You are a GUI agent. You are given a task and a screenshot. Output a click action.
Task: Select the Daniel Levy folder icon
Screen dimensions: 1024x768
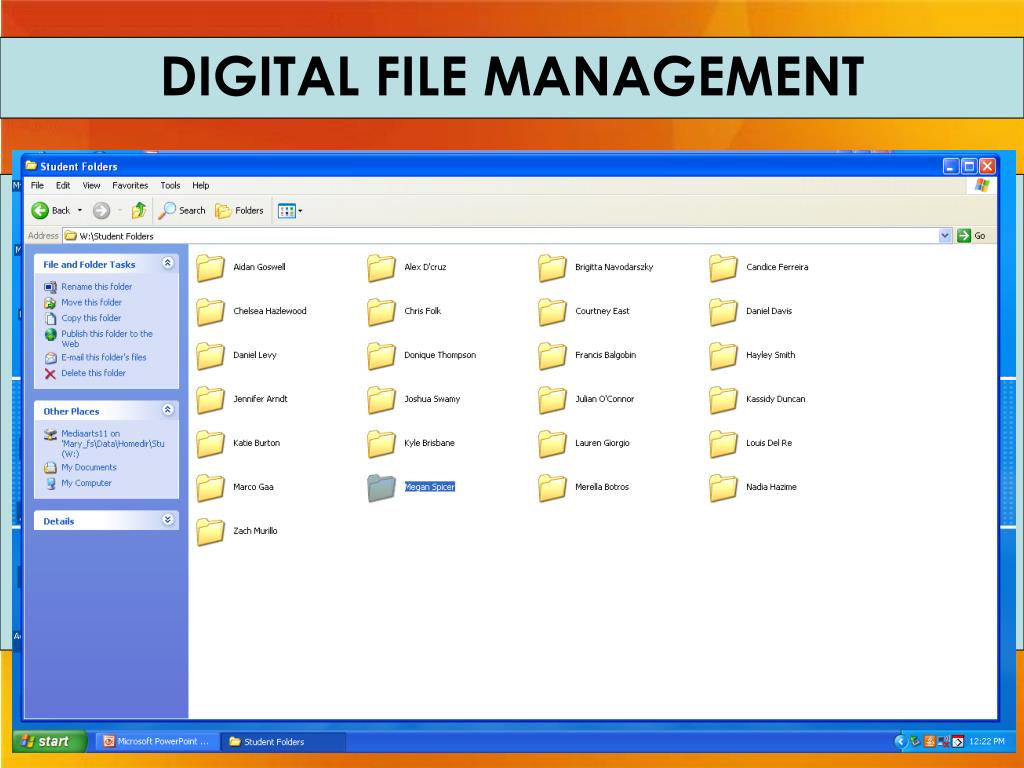(210, 356)
